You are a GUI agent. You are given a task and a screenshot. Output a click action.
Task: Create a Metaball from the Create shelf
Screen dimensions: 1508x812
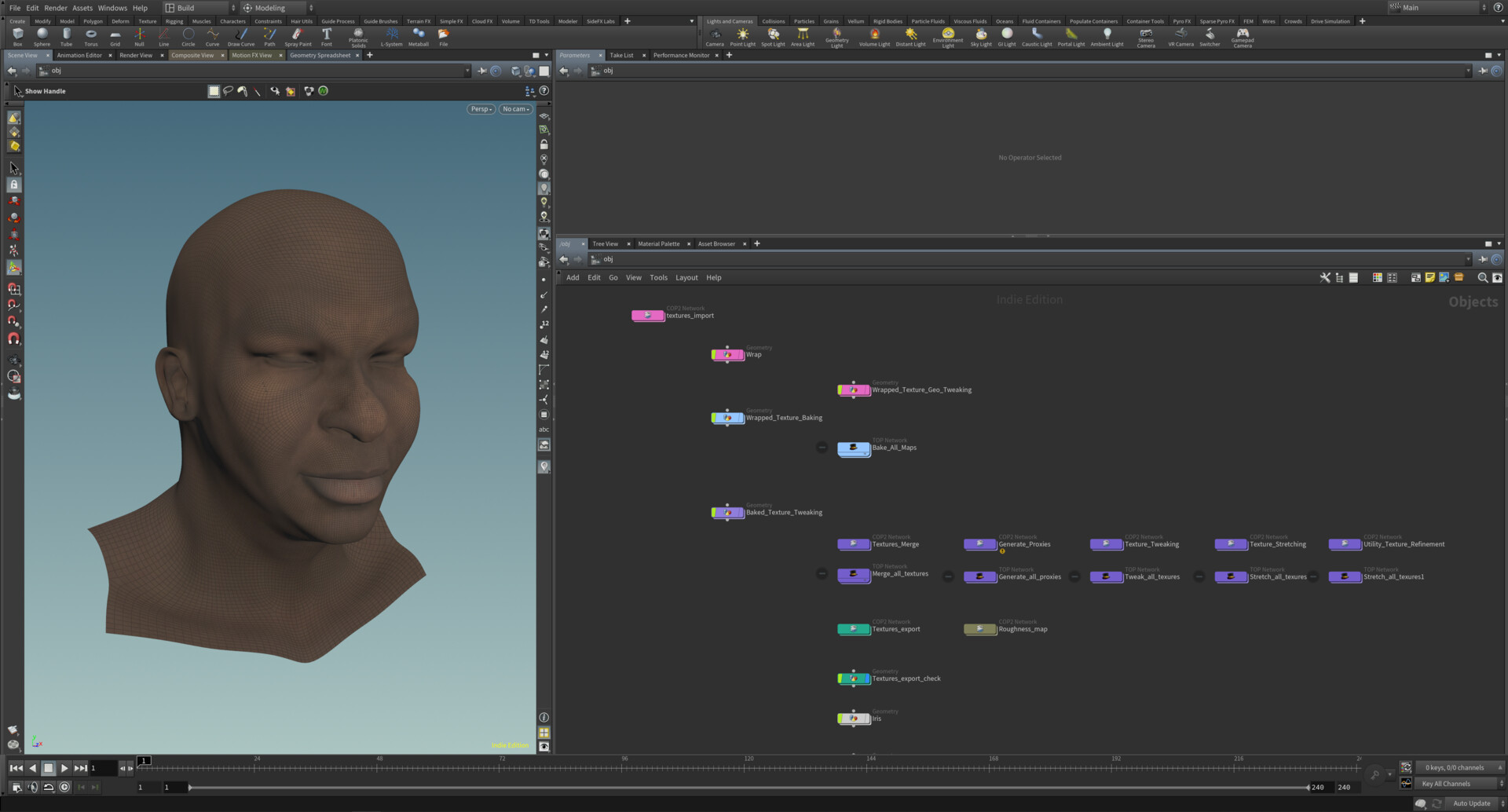click(x=419, y=35)
